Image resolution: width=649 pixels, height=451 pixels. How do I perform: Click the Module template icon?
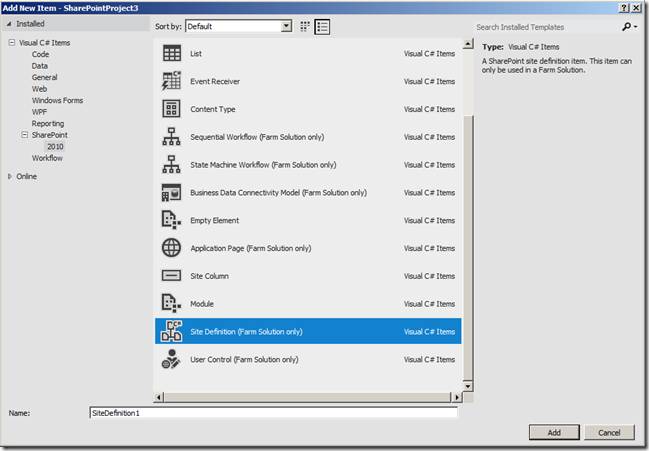coord(171,304)
